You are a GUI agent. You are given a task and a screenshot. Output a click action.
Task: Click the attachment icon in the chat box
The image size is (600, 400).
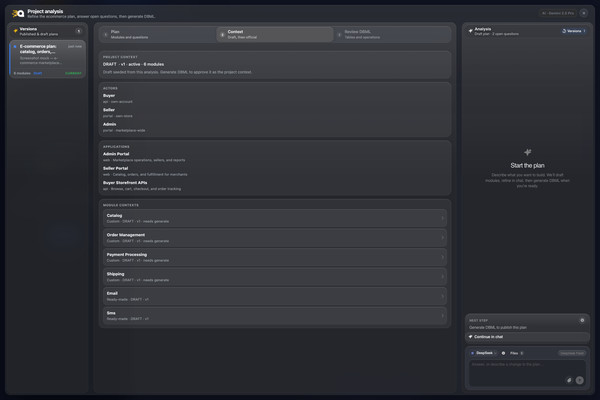569,380
